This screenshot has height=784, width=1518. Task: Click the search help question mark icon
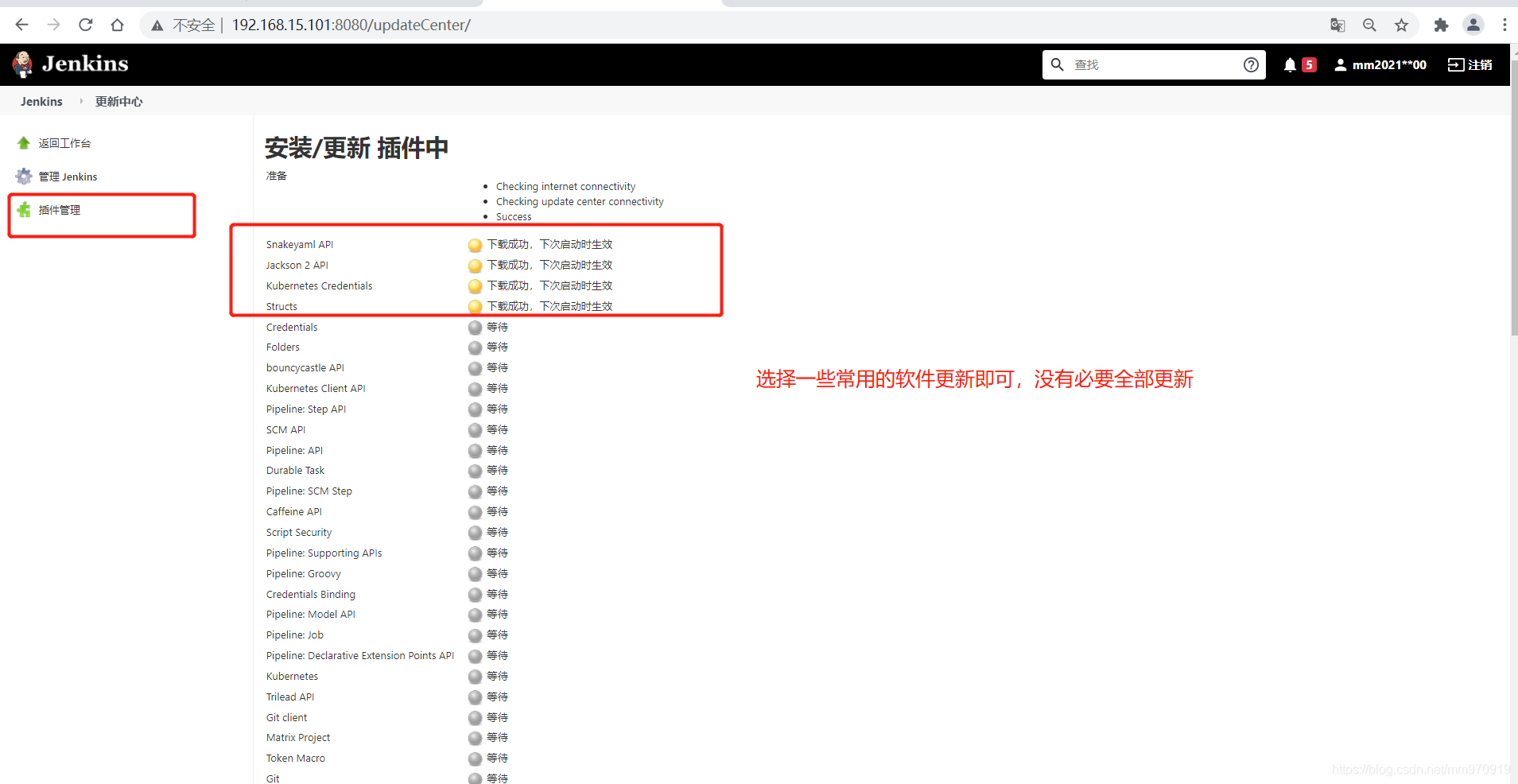[1251, 64]
